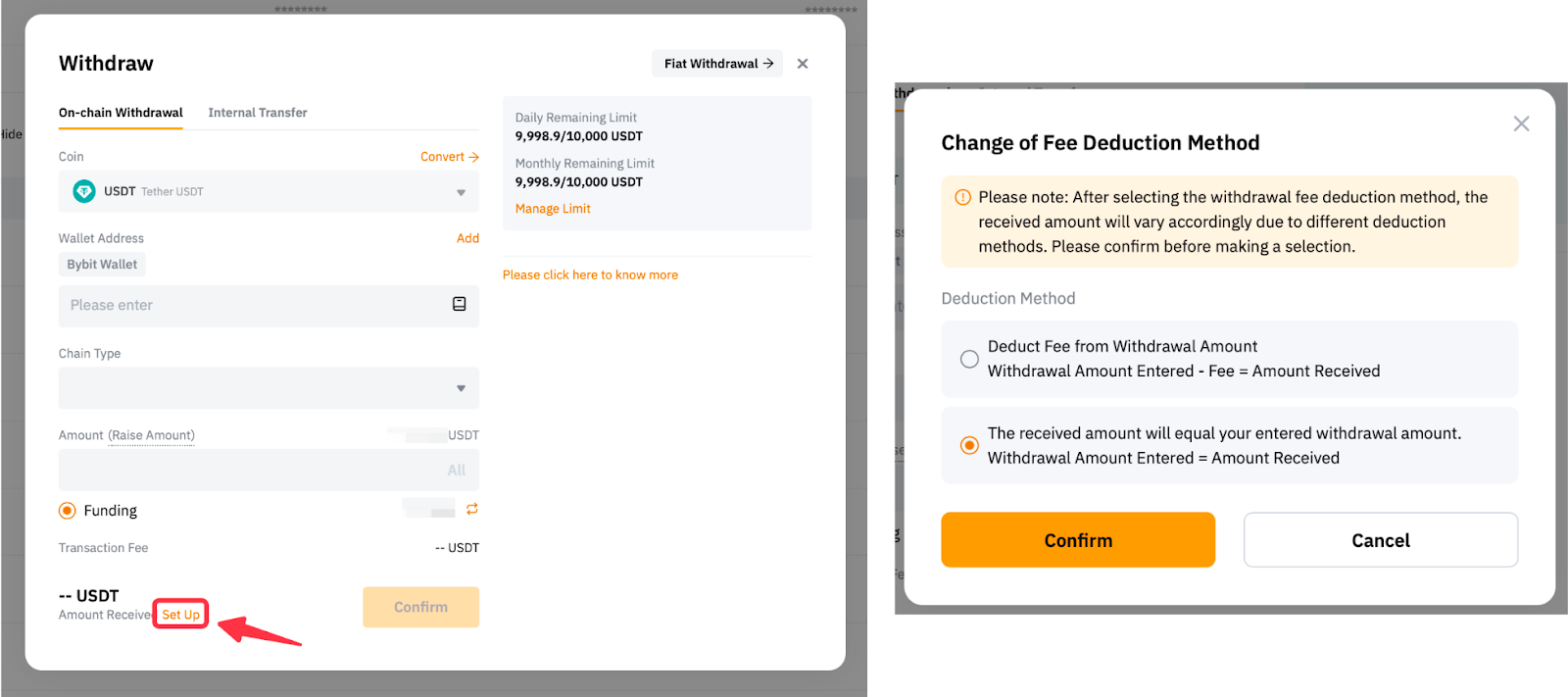The width and height of the screenshot is (1568, 697).
Task: Click the Fiat Withdrawal button
Action: pos(717,64)
